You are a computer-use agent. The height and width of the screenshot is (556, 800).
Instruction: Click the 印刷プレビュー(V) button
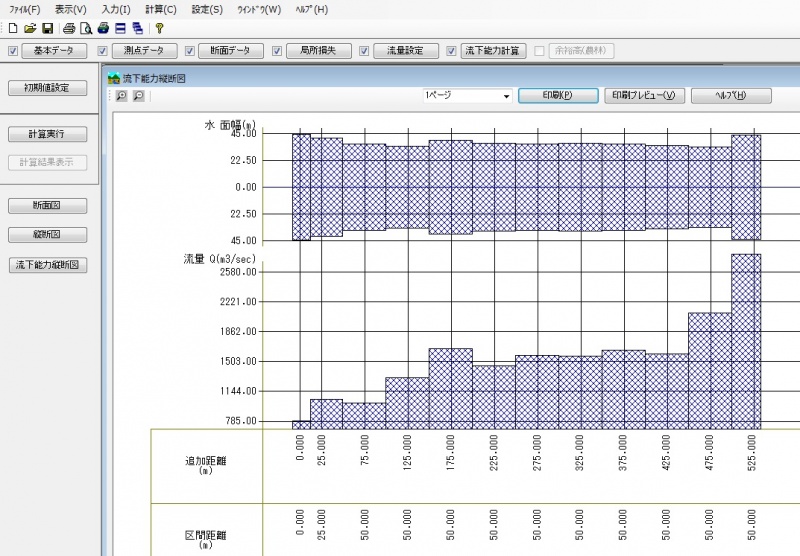644,95
